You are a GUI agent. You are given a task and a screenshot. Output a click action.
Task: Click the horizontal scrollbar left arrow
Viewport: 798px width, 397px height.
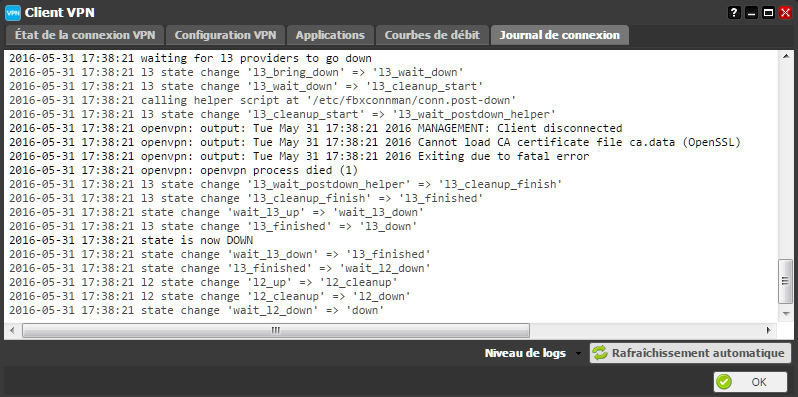12,331
